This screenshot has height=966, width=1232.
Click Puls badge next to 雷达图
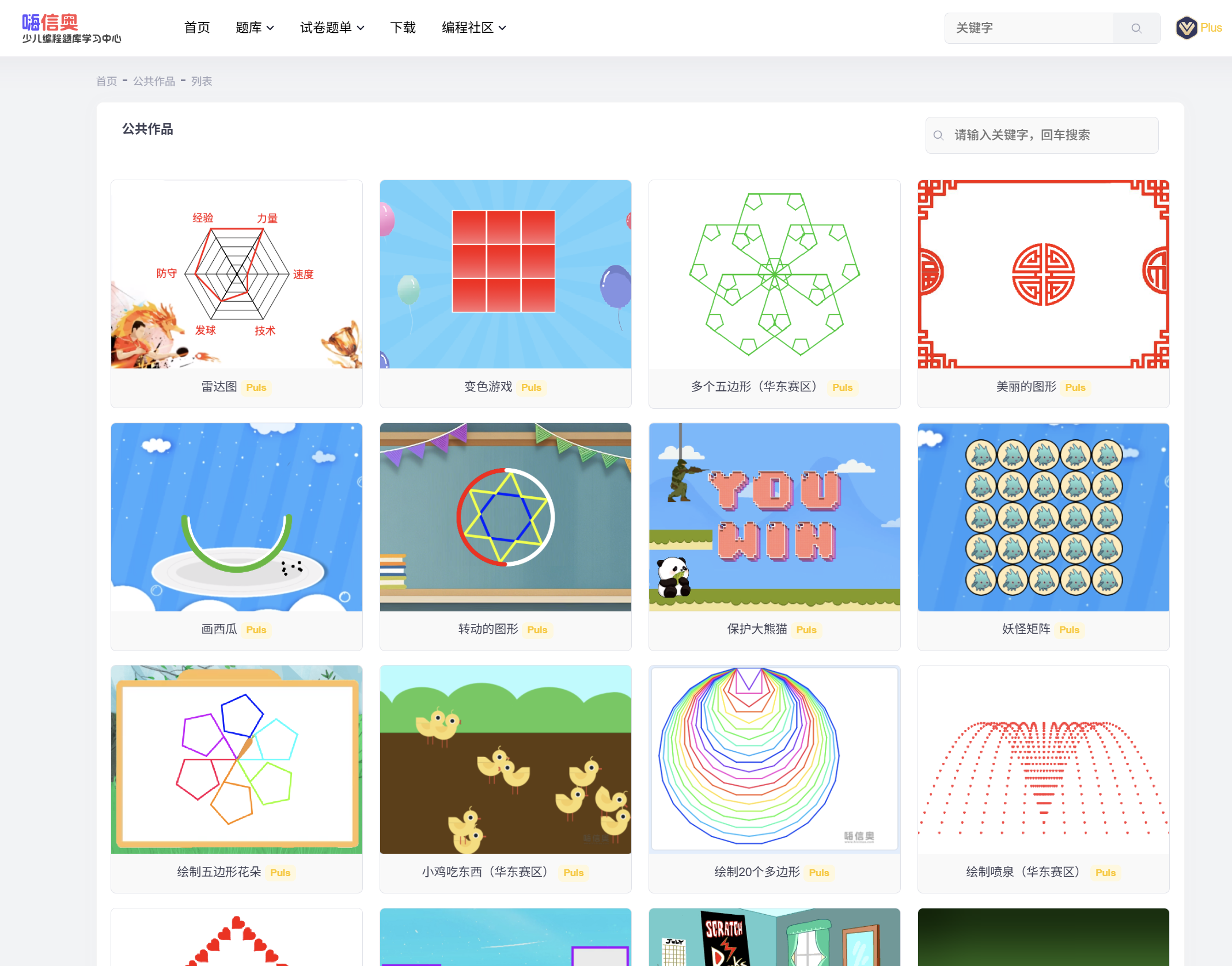[x=256, y=387]
